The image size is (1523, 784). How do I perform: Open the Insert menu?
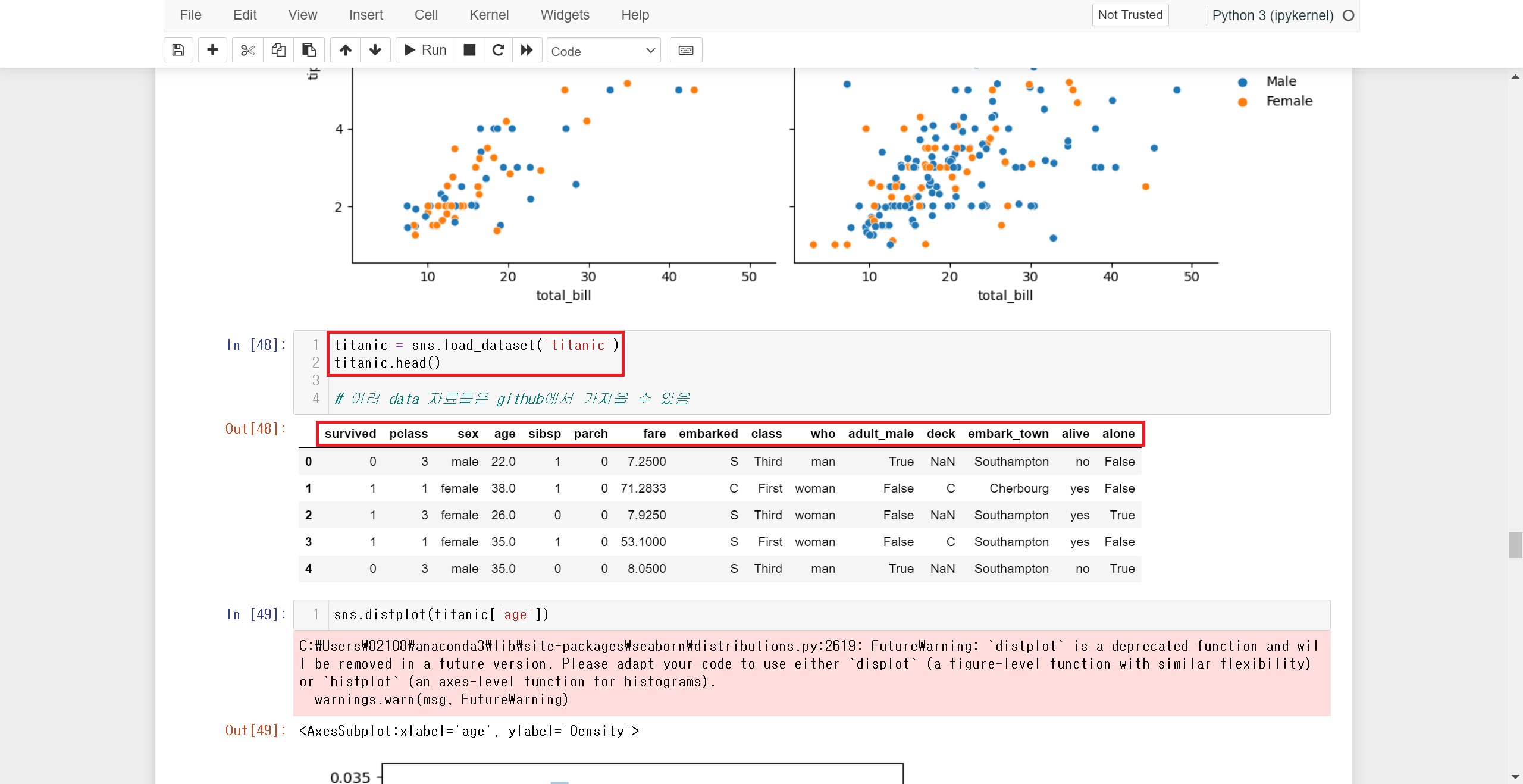coord(365,15)
